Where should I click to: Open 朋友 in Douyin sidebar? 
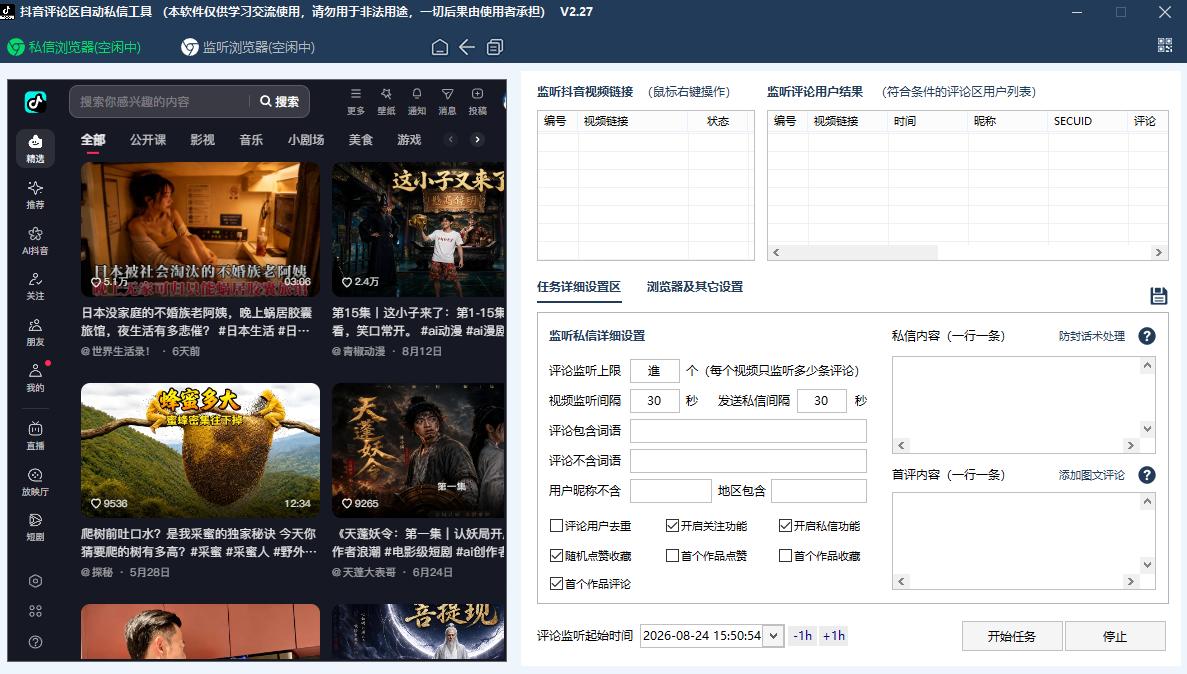35,332
